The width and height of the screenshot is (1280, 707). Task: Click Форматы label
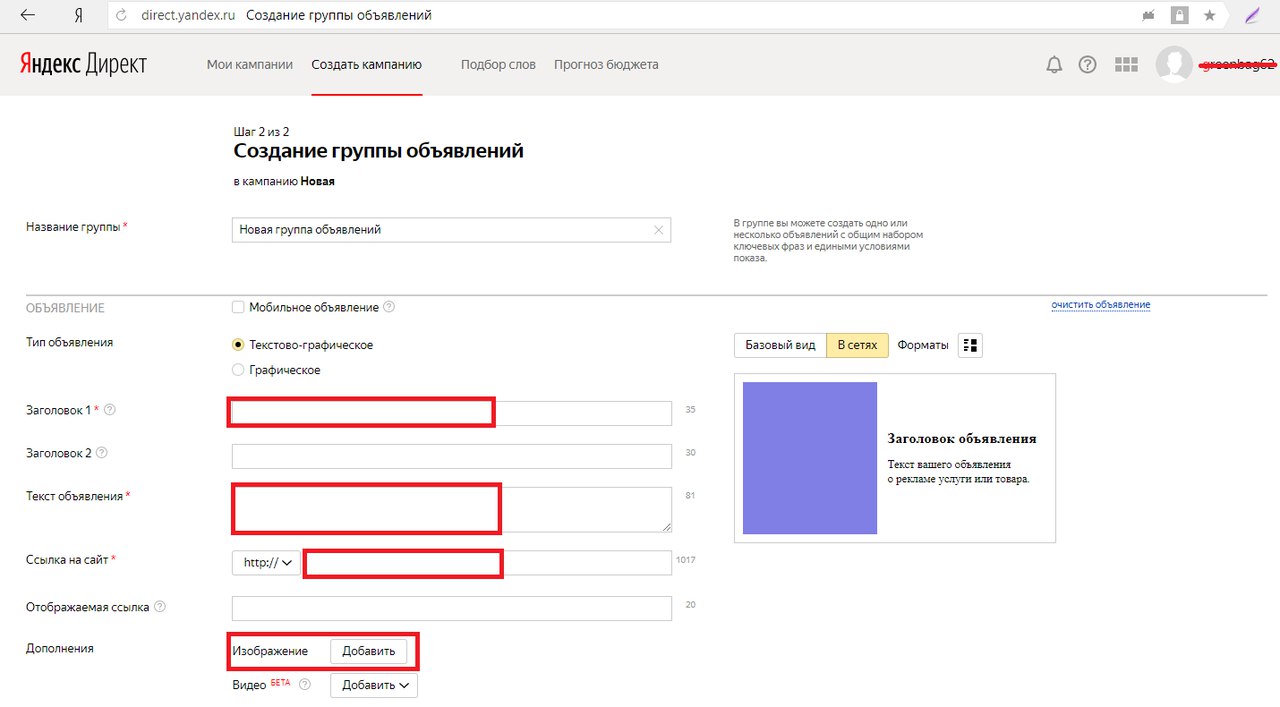[923, 345]
